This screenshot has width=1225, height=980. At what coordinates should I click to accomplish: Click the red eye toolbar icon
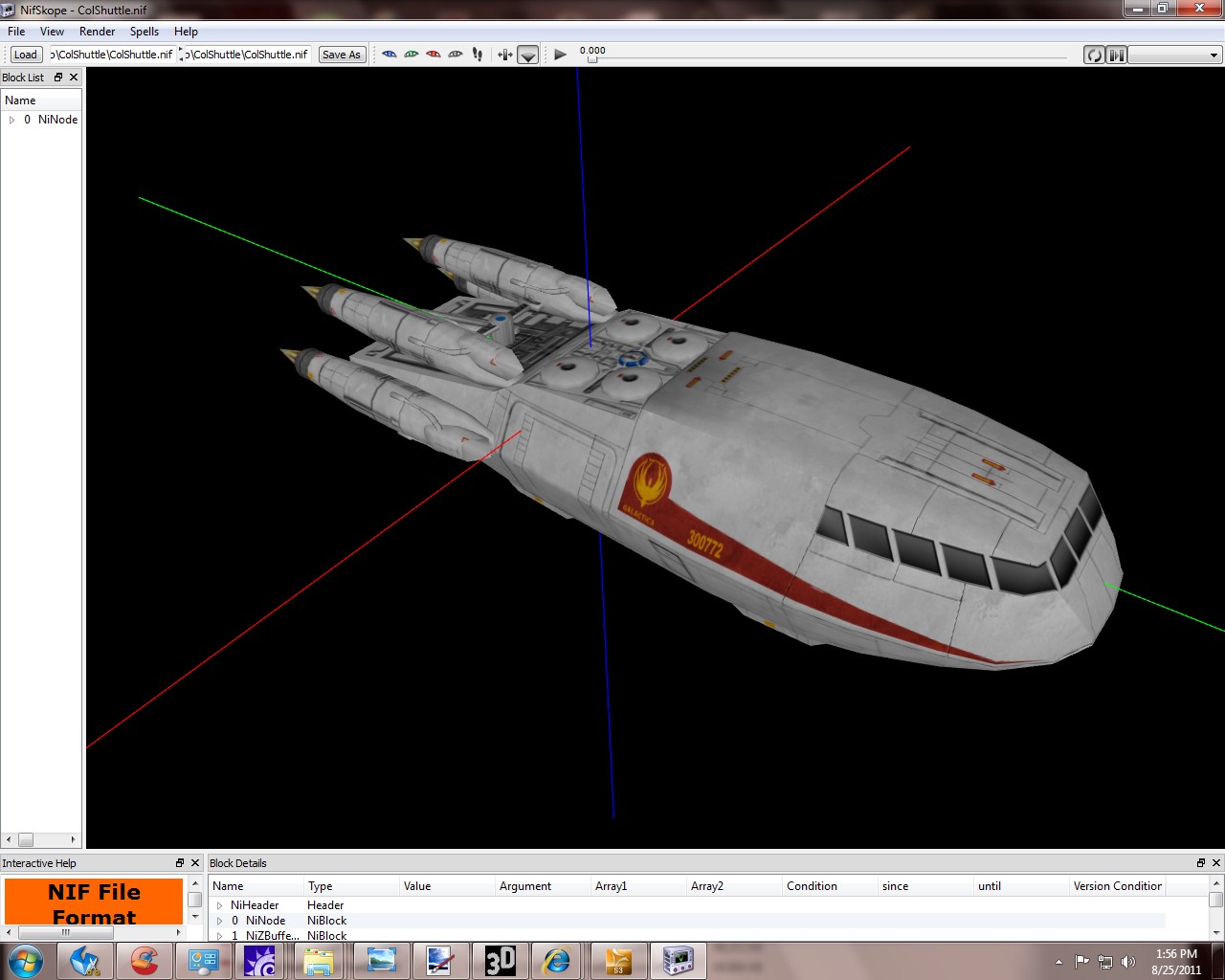432,55
